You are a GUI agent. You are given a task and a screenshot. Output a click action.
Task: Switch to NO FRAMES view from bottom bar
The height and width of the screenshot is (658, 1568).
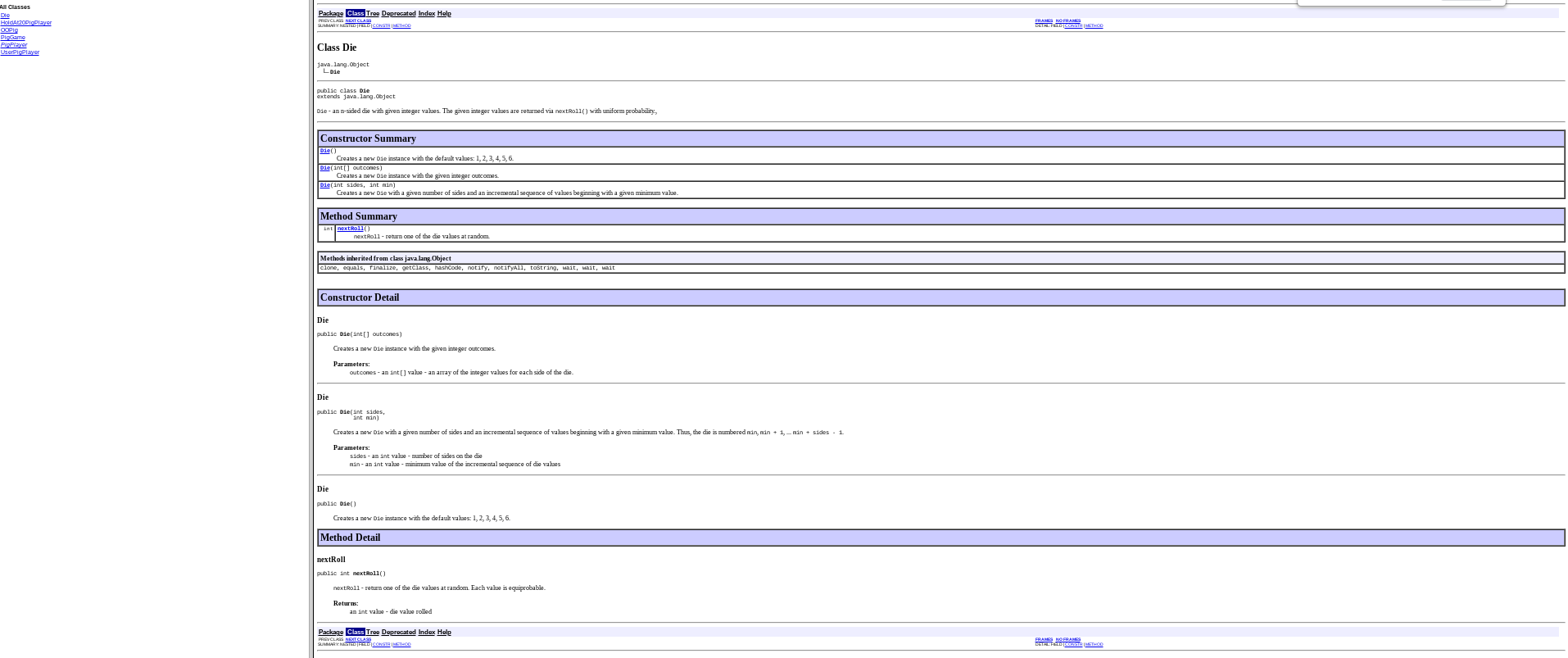coord(1068,639)
